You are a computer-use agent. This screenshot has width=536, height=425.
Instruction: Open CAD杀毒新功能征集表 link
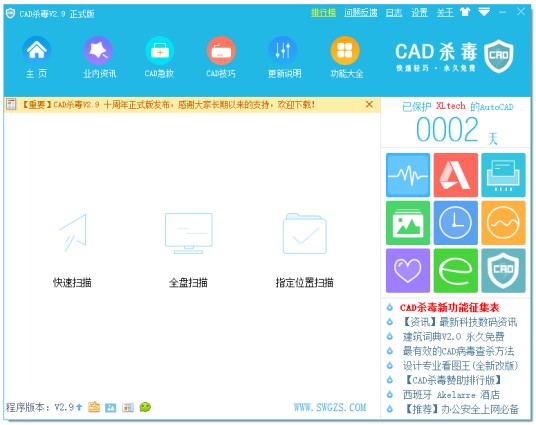(x=450, y=307)
